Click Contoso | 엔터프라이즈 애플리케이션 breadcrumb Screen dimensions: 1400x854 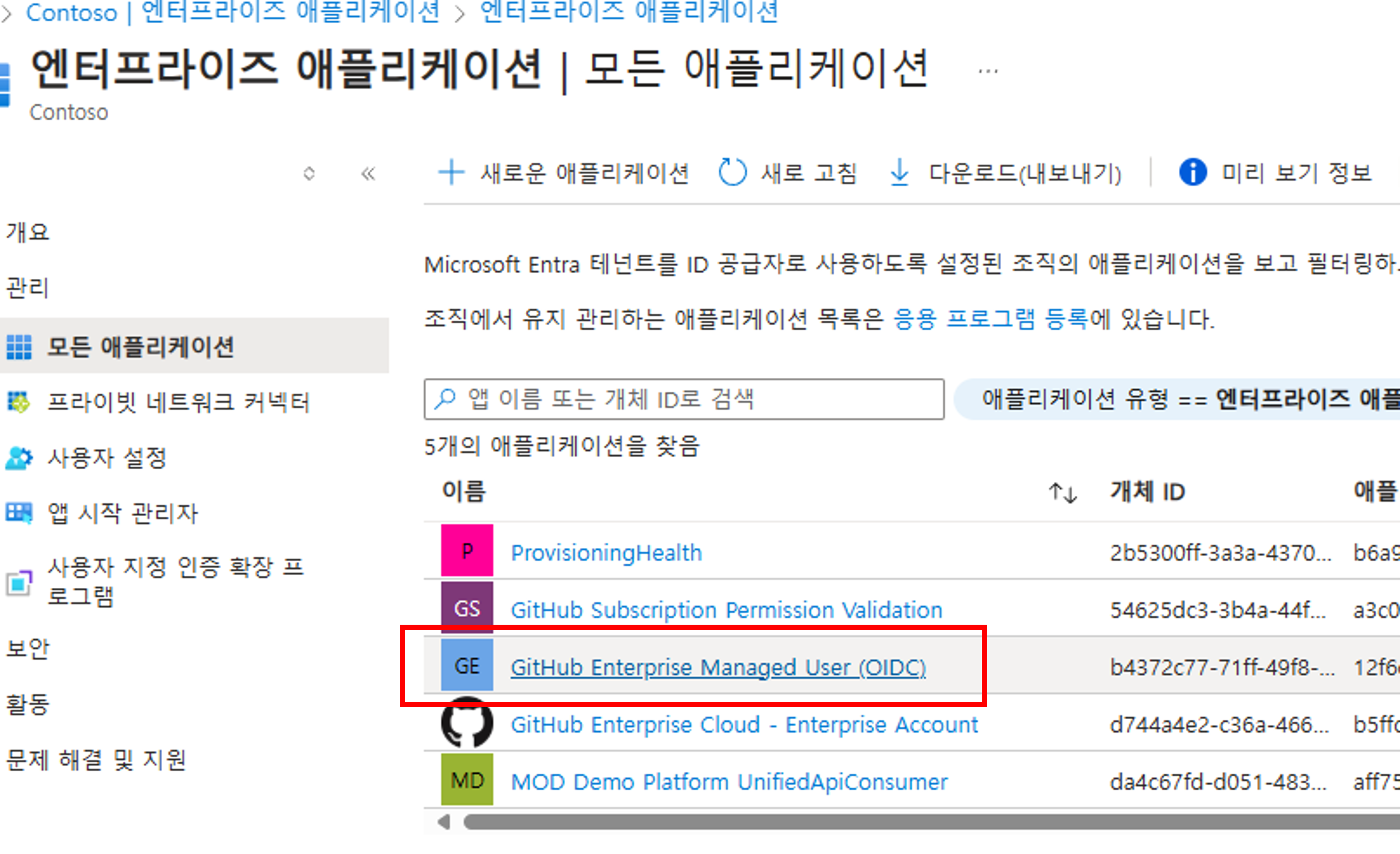[233, 12]
